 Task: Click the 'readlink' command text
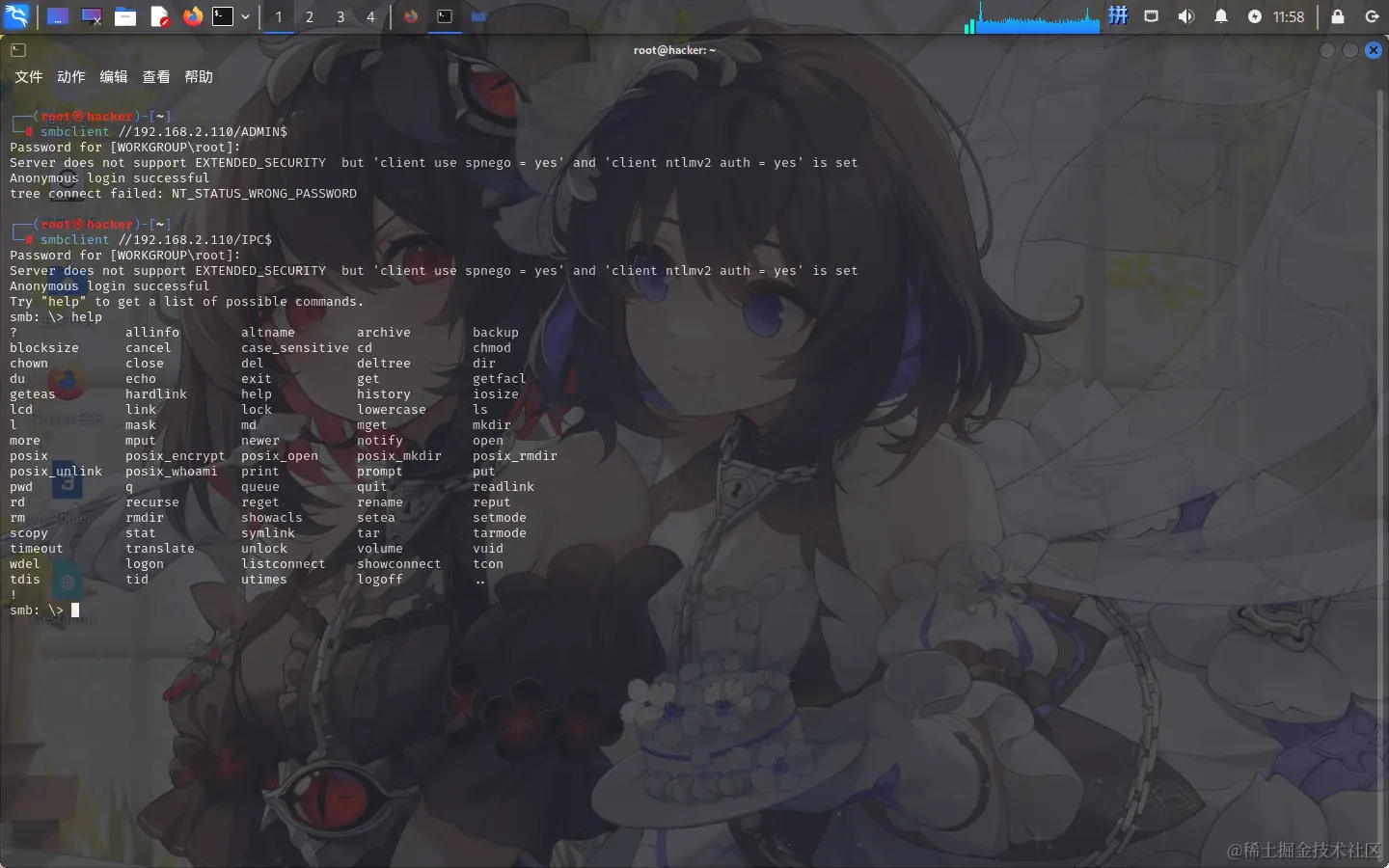point(504,487)
